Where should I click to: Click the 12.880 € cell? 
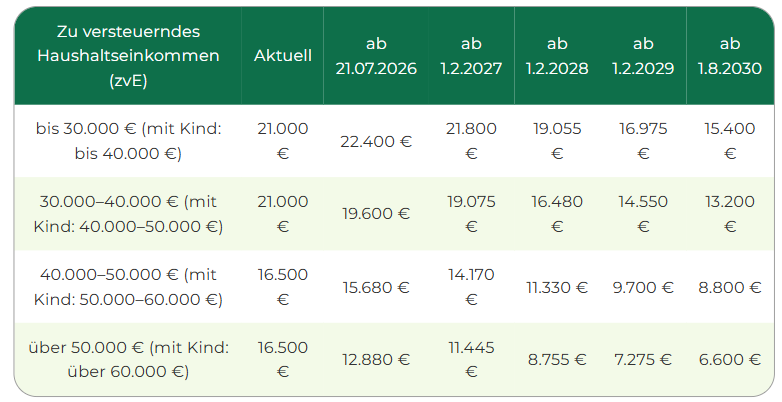click(376, 360)
